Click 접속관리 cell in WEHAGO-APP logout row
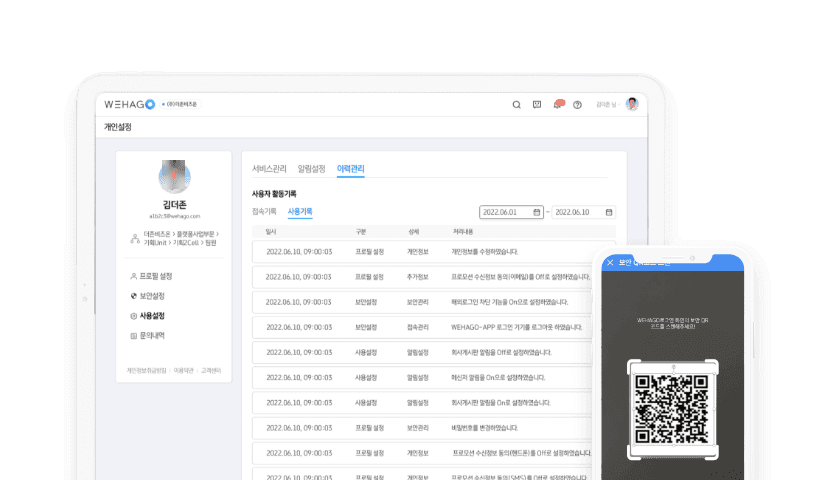The image size is (830, 480). click(418, 327)
